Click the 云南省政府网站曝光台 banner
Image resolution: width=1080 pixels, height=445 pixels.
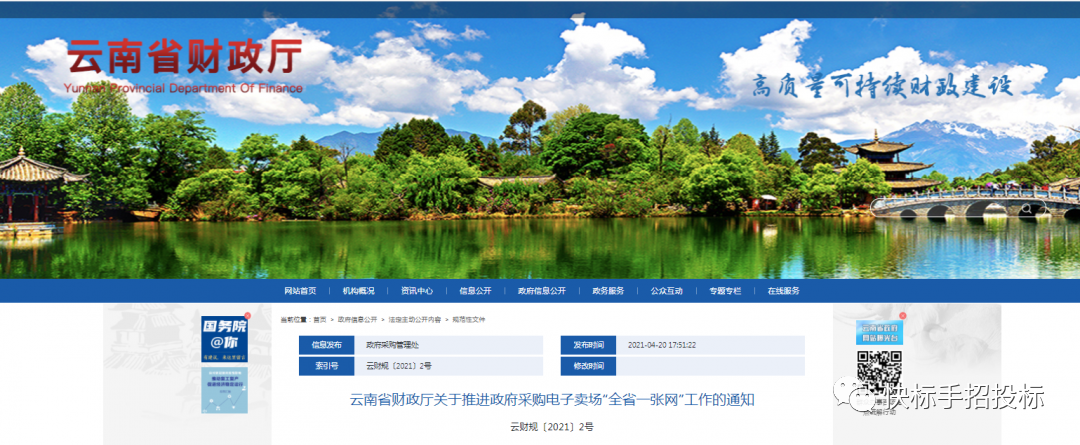point(877,333)
